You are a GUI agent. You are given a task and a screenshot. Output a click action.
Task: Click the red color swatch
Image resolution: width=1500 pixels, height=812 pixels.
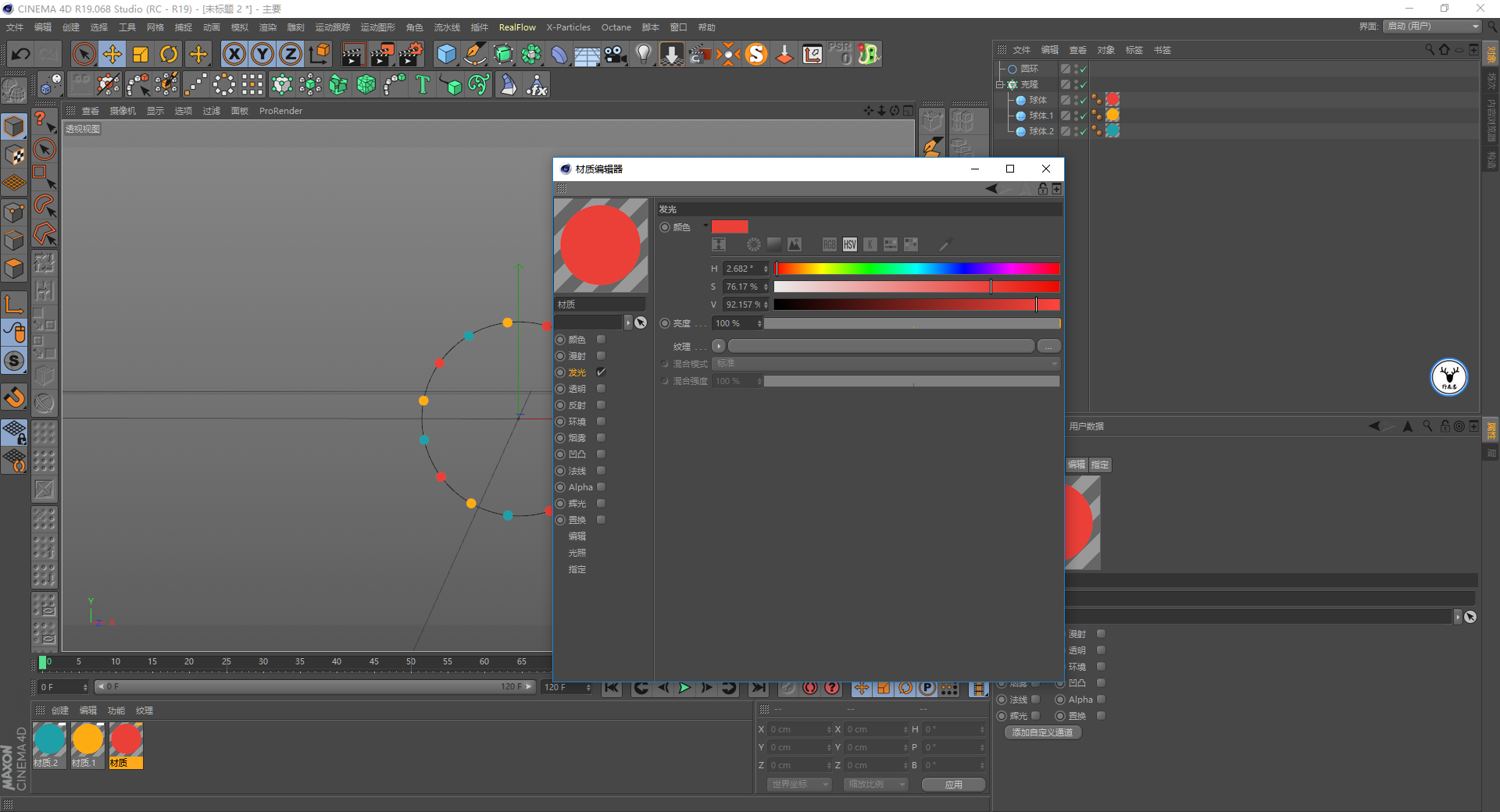(730, 226)
